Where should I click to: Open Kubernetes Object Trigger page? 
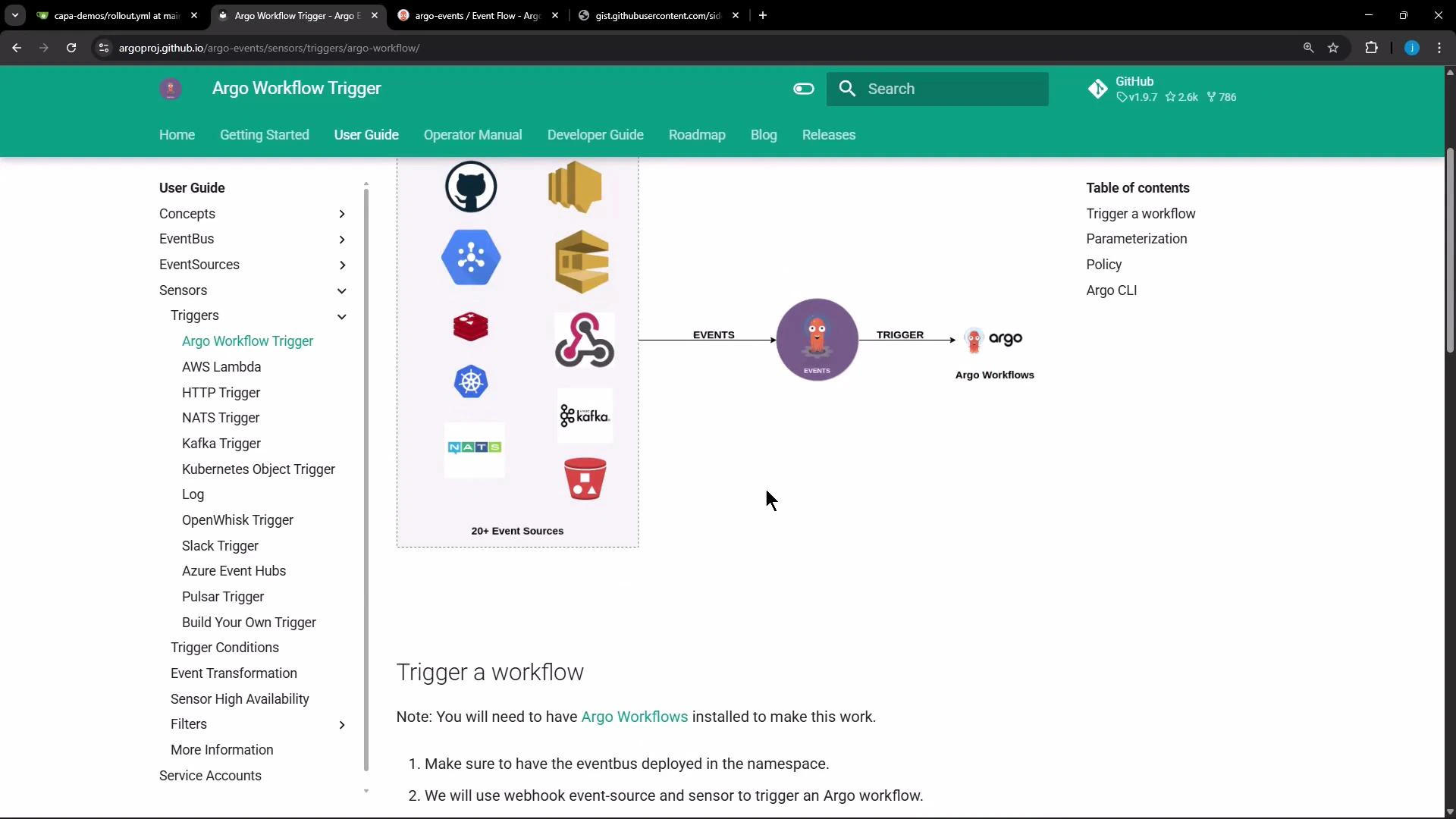[259, 469]
